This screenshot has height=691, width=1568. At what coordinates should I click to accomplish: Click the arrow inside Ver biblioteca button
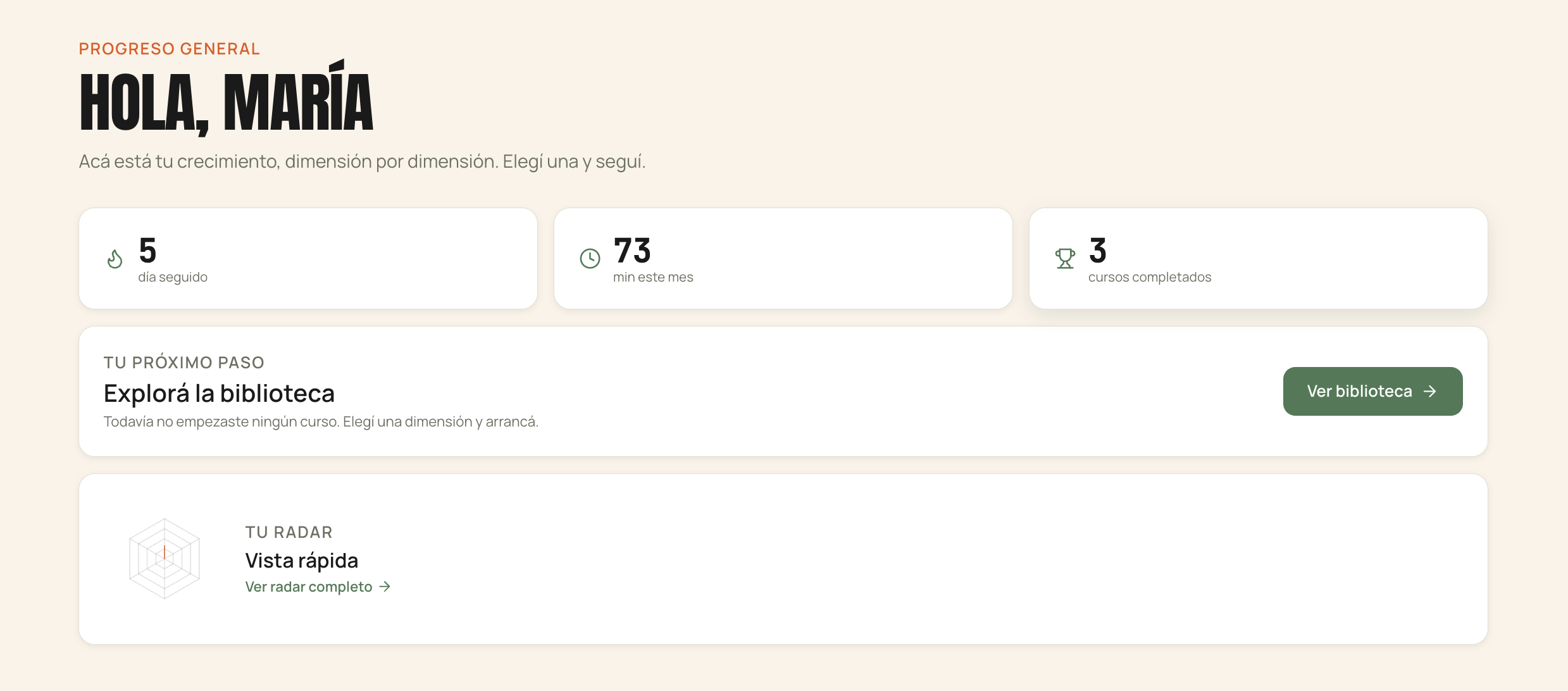tap(1429, 392)
